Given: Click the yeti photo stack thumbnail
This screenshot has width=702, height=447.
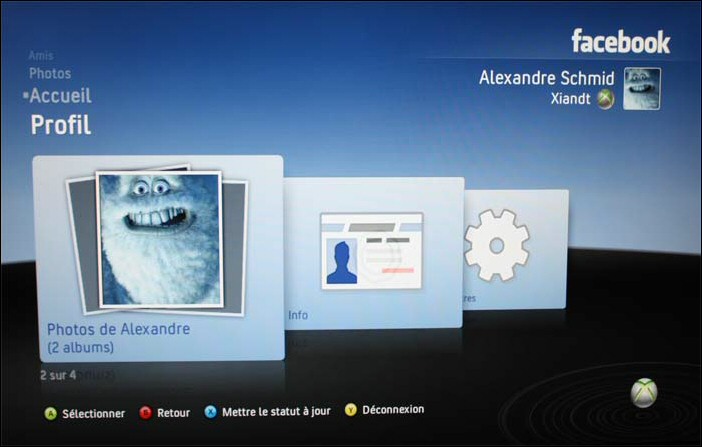Looking at the screenshot, I should click(158, 240).
